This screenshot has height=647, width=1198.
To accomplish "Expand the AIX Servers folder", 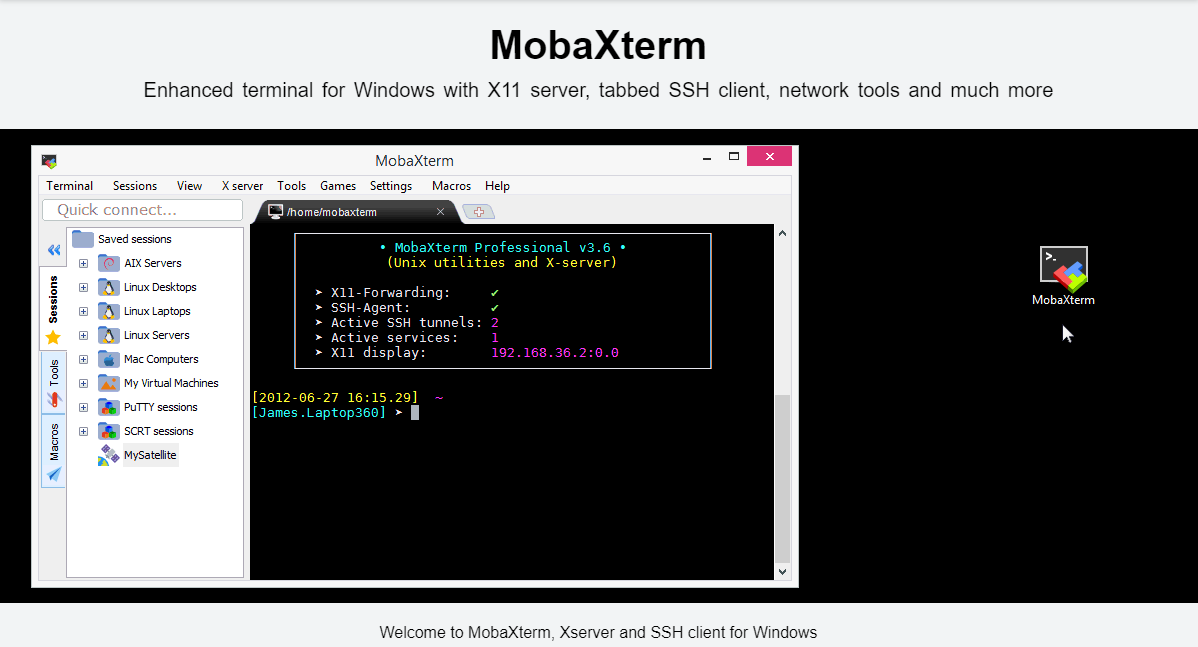I will (83, 264).
